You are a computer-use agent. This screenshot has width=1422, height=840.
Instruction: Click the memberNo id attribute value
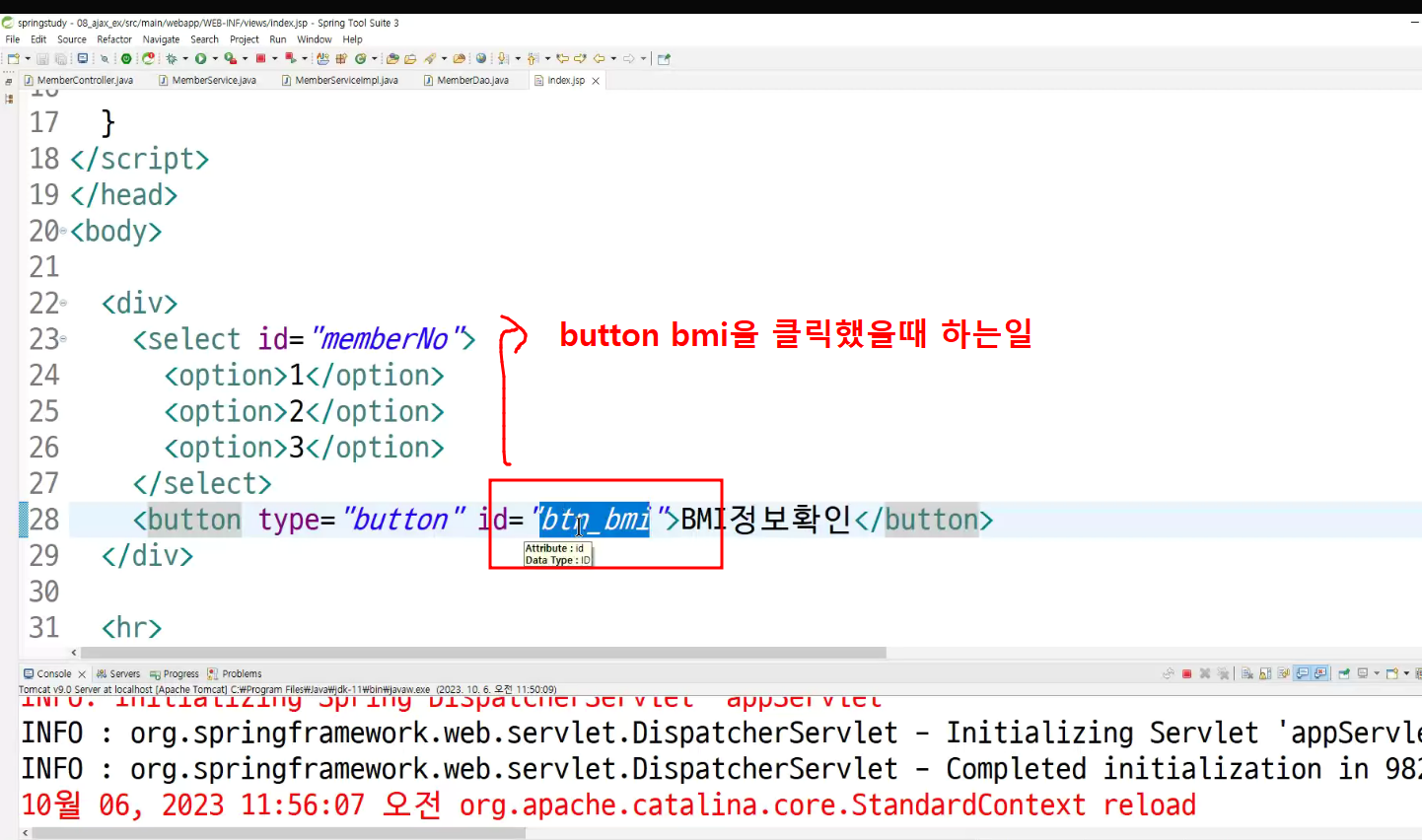click(385, 339)
